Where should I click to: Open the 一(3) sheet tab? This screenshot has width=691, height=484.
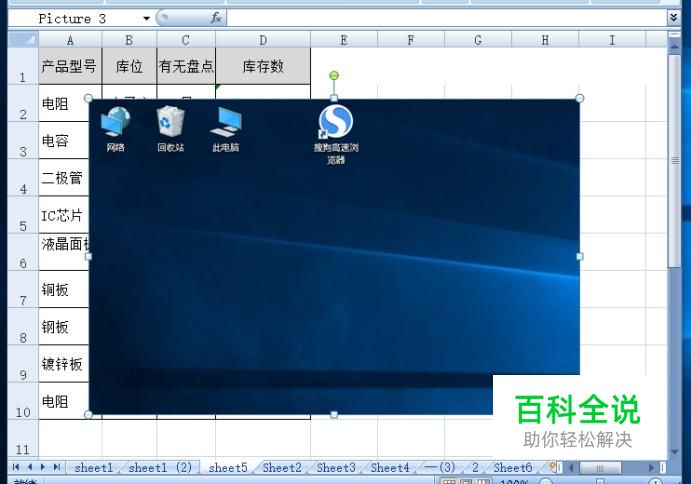440,467
